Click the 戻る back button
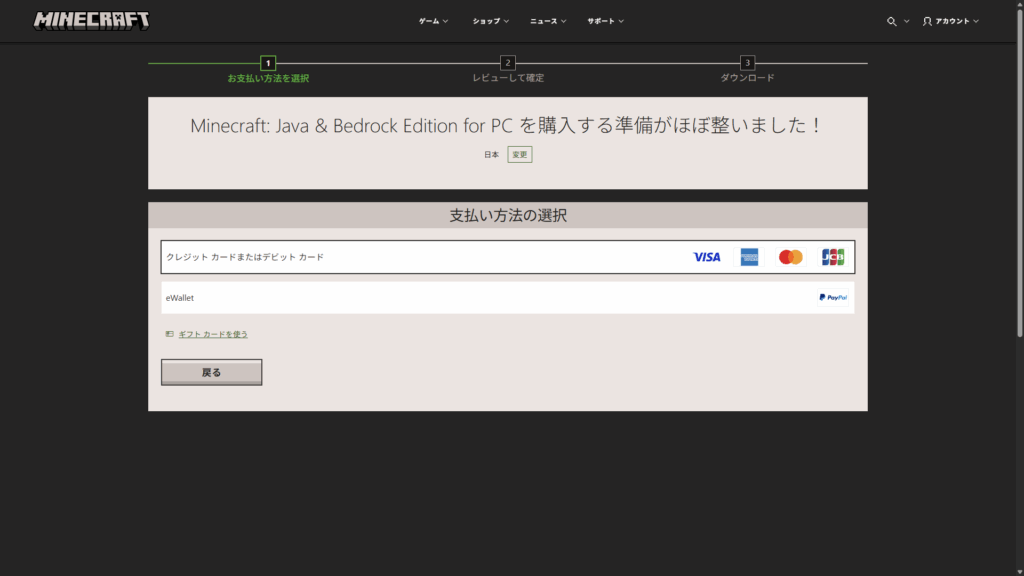 [x=212, y=372]
